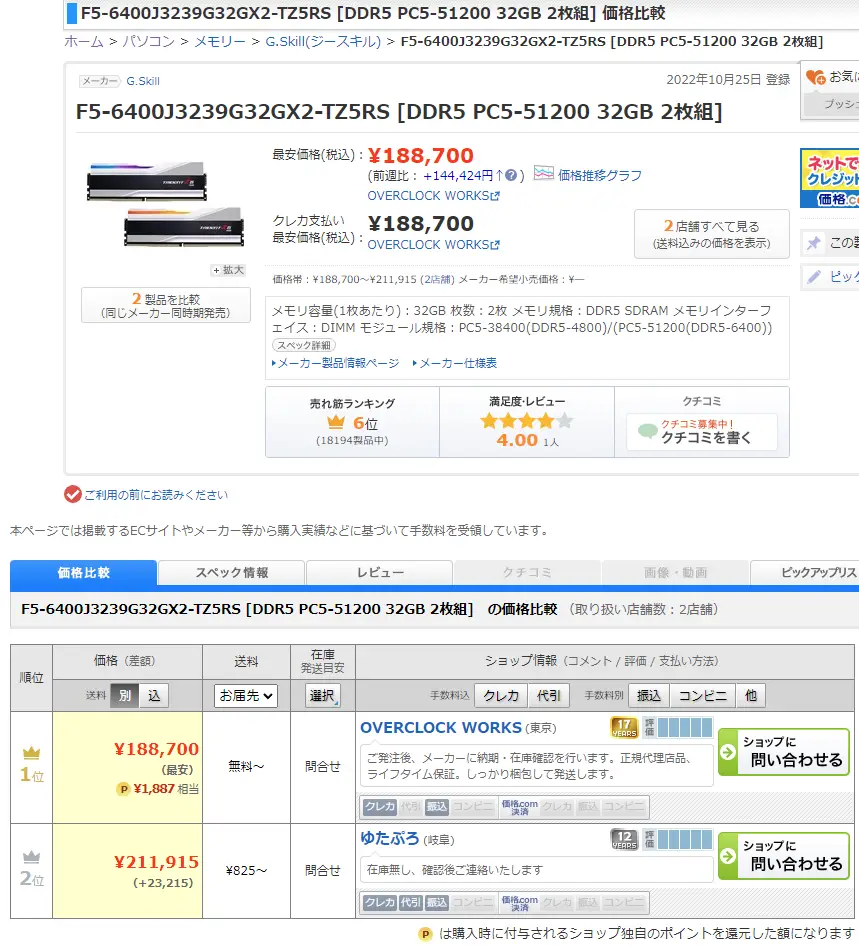Screen dimensions: 859x946
Task: Click the help question mark beside 前週比
Action: tap(511, 175)
